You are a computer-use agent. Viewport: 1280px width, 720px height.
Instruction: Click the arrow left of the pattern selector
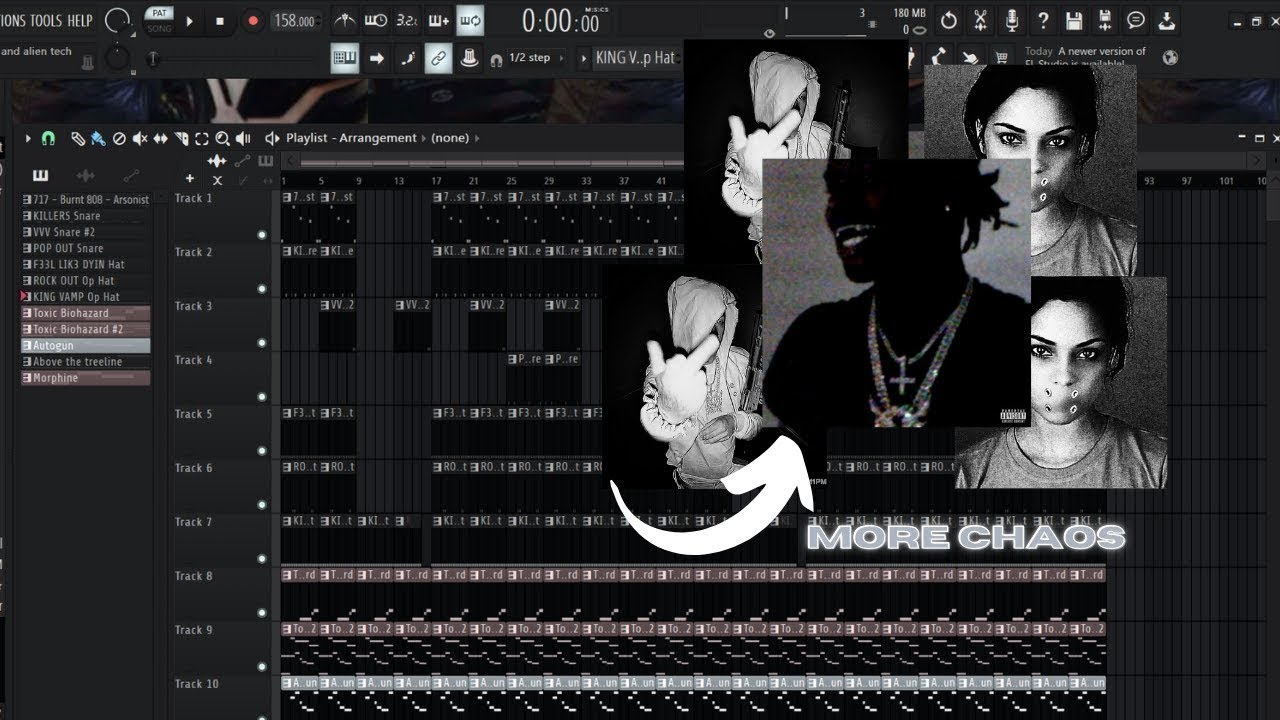(584, 58)
